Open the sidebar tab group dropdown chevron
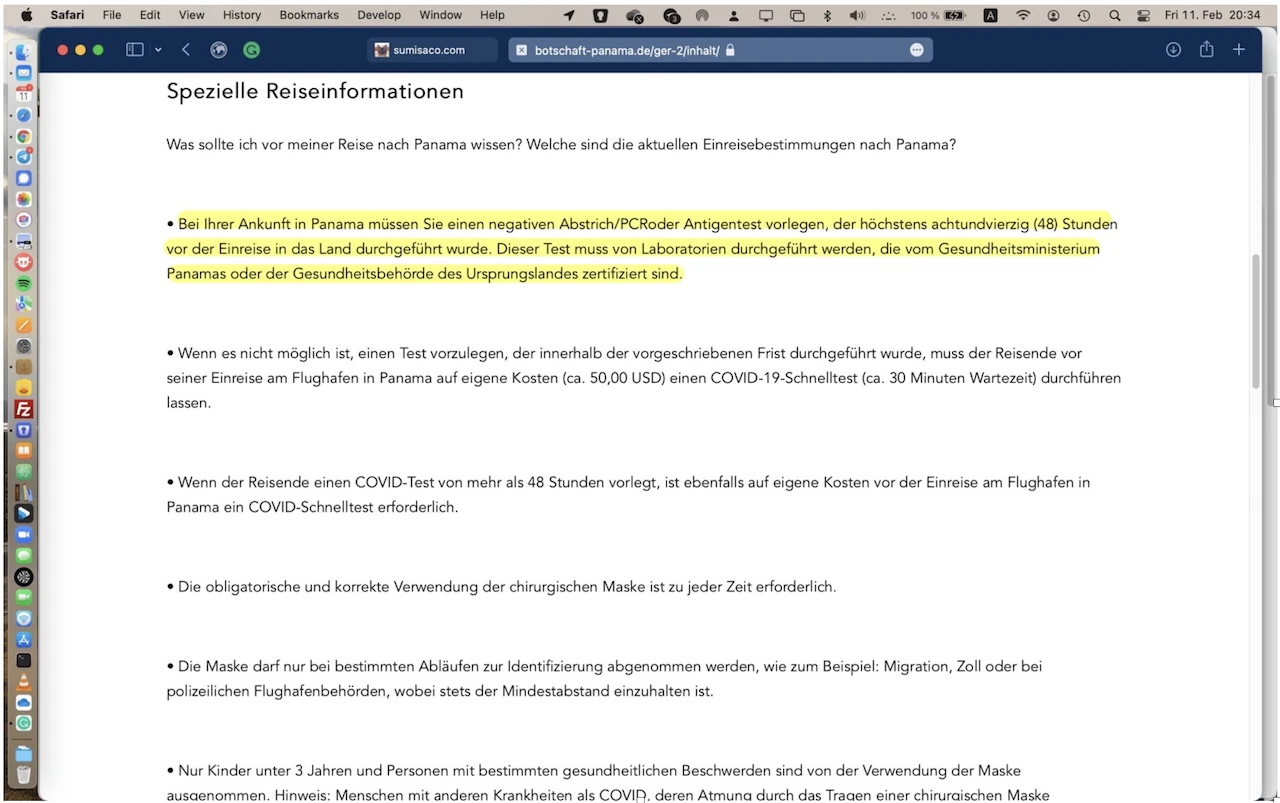 158,50
